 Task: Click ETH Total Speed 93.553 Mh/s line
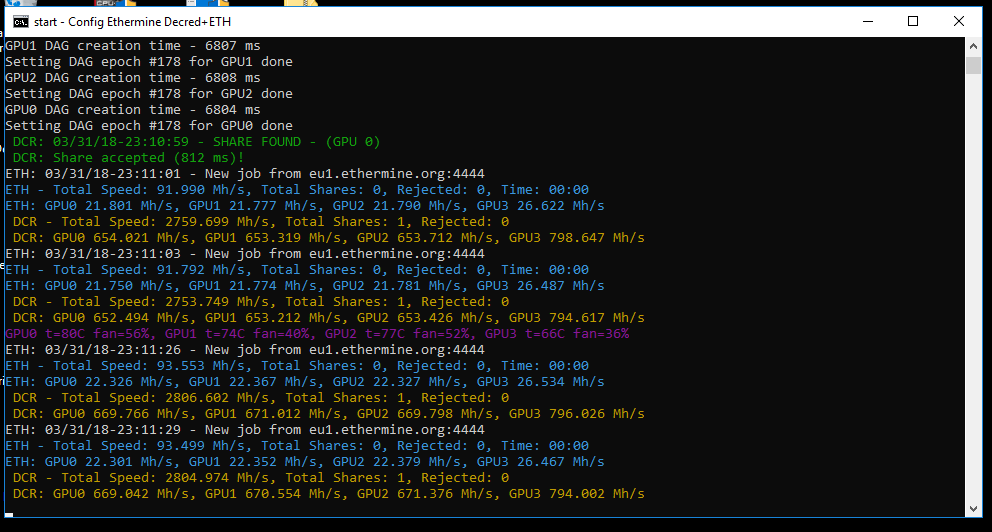point(297,366)
